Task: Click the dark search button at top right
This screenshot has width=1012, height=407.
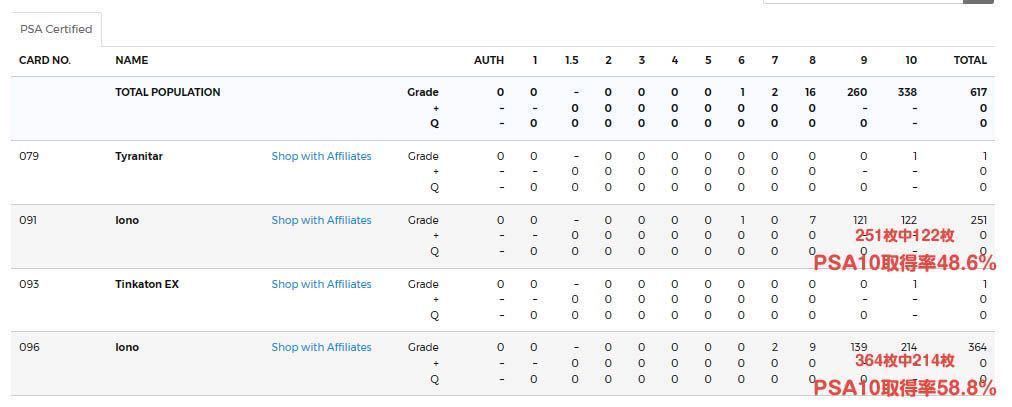Action: pos(978,1)
